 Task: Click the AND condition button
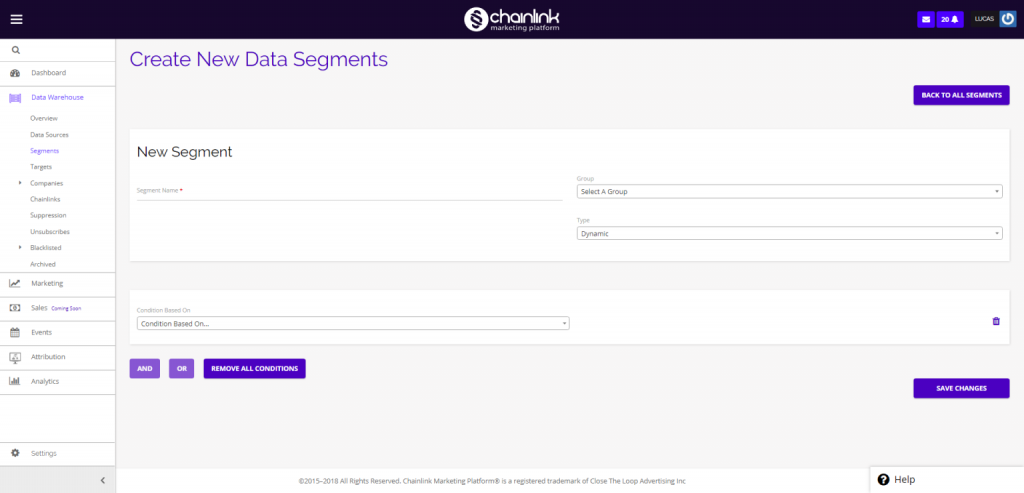(x=144, y=368)
